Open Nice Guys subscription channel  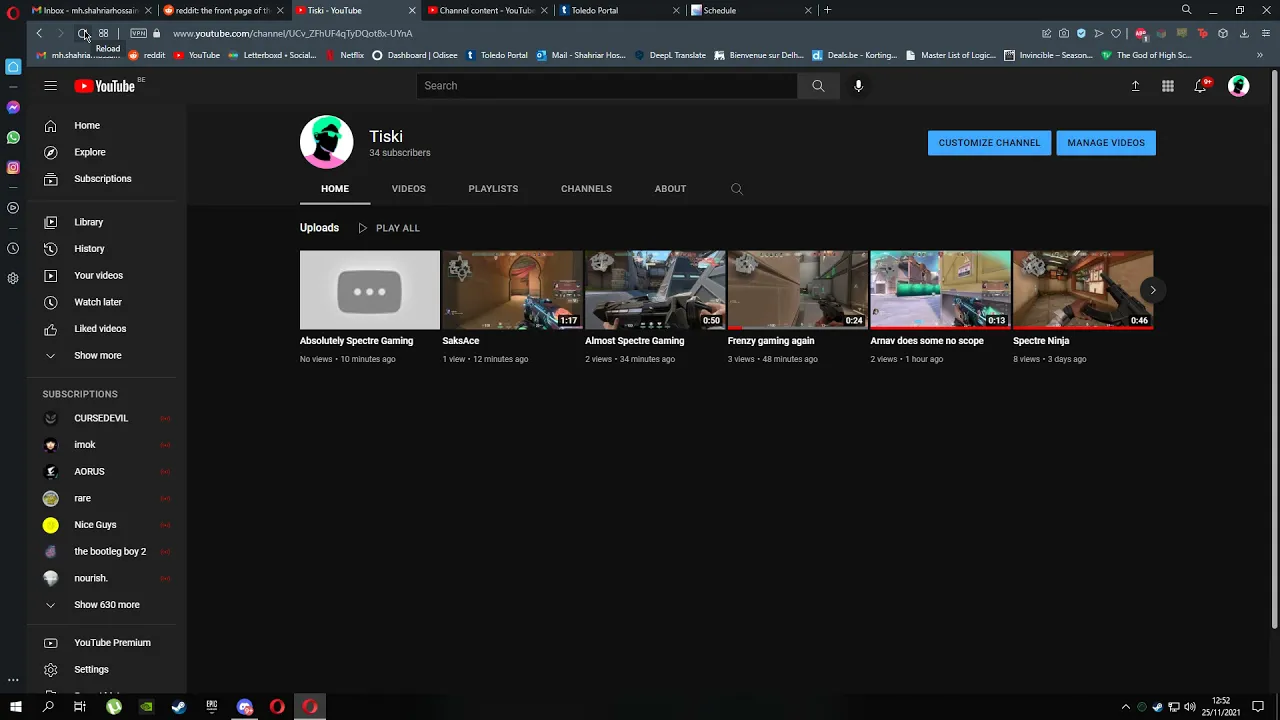pos(107,525)
